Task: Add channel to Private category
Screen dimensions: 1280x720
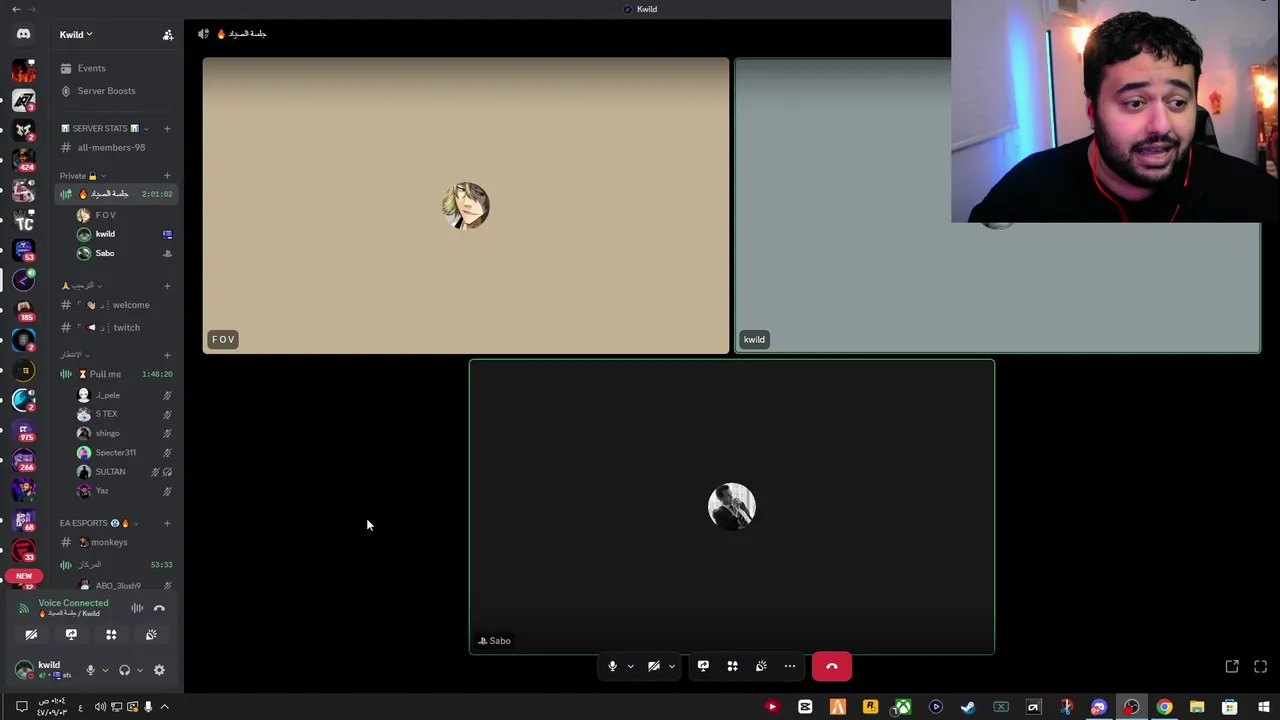Action: (167, 176)
